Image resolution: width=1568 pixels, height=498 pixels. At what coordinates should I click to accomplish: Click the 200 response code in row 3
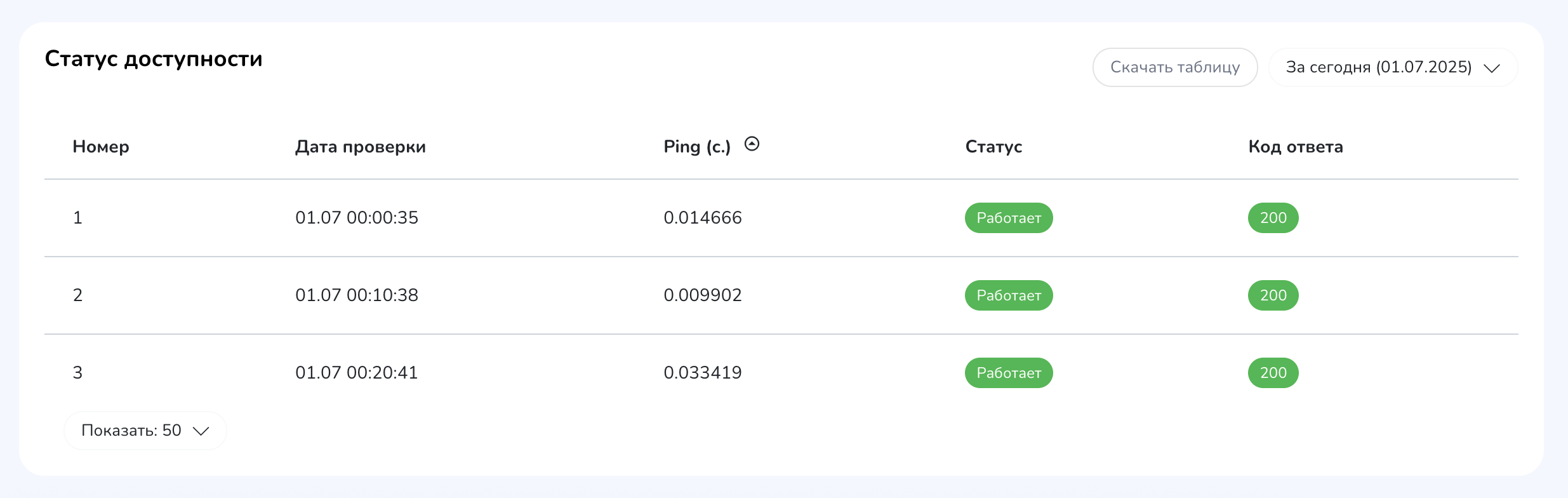pyautogui.click(x=1273, y=373)
